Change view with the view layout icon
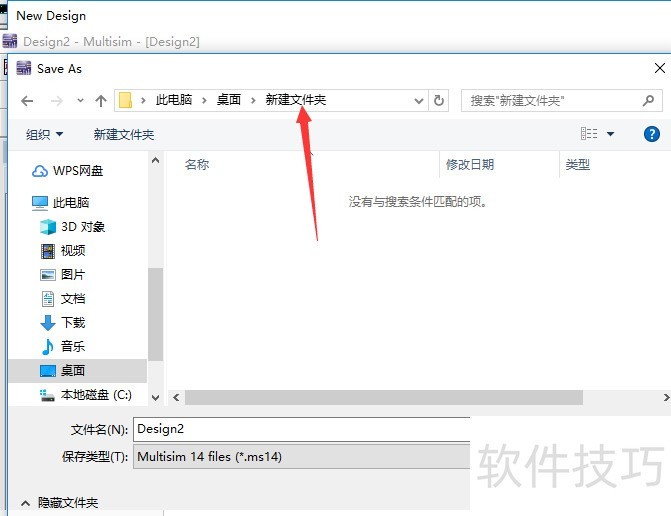671x516 pixels. [589, 134]
